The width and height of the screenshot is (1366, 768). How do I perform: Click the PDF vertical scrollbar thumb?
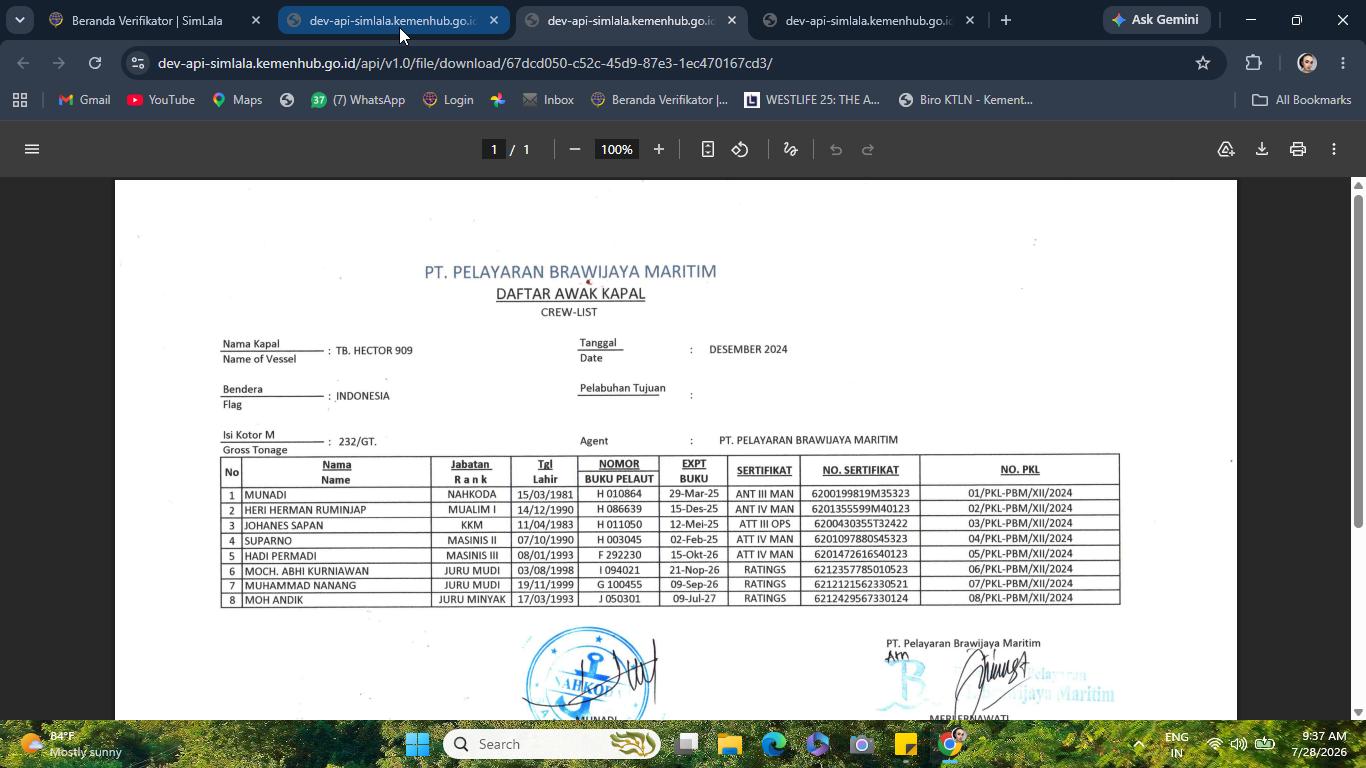(x=1358, y=361)
